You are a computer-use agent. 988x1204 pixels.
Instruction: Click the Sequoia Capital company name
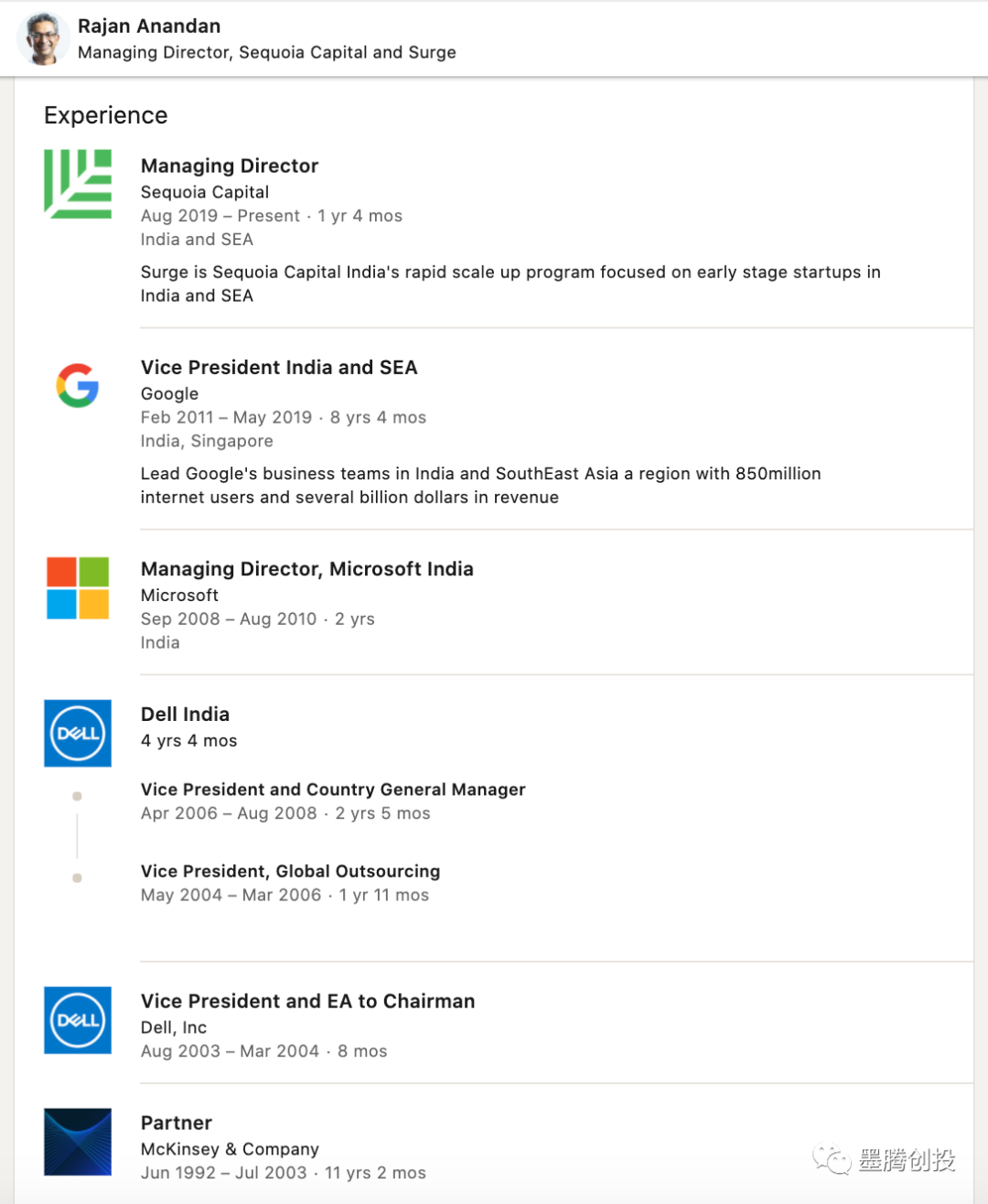[205, 192]
